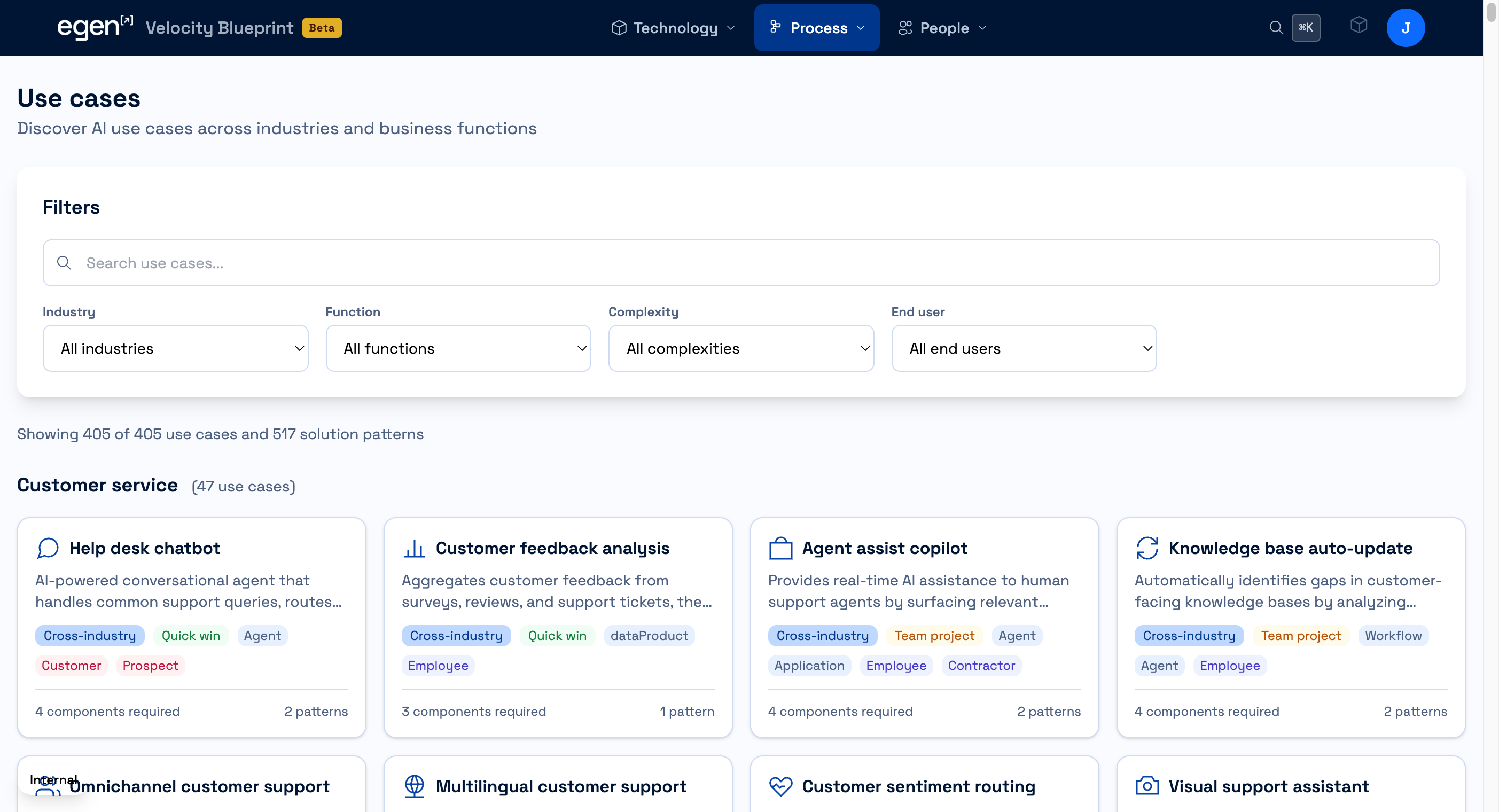Screen dimensions: 1499x812
Task: Click the Customer sentiment routing heart icon
Action: click(x=780, y=786)
